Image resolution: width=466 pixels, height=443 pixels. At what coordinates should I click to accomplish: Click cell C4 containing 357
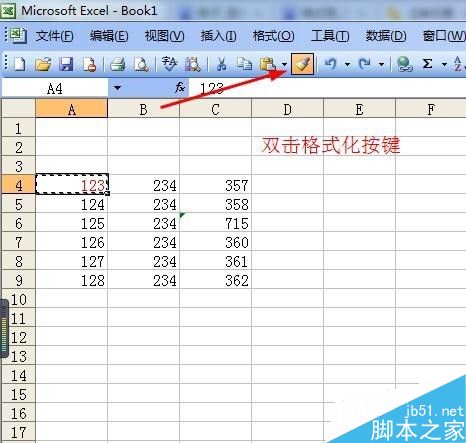(216, 184)
